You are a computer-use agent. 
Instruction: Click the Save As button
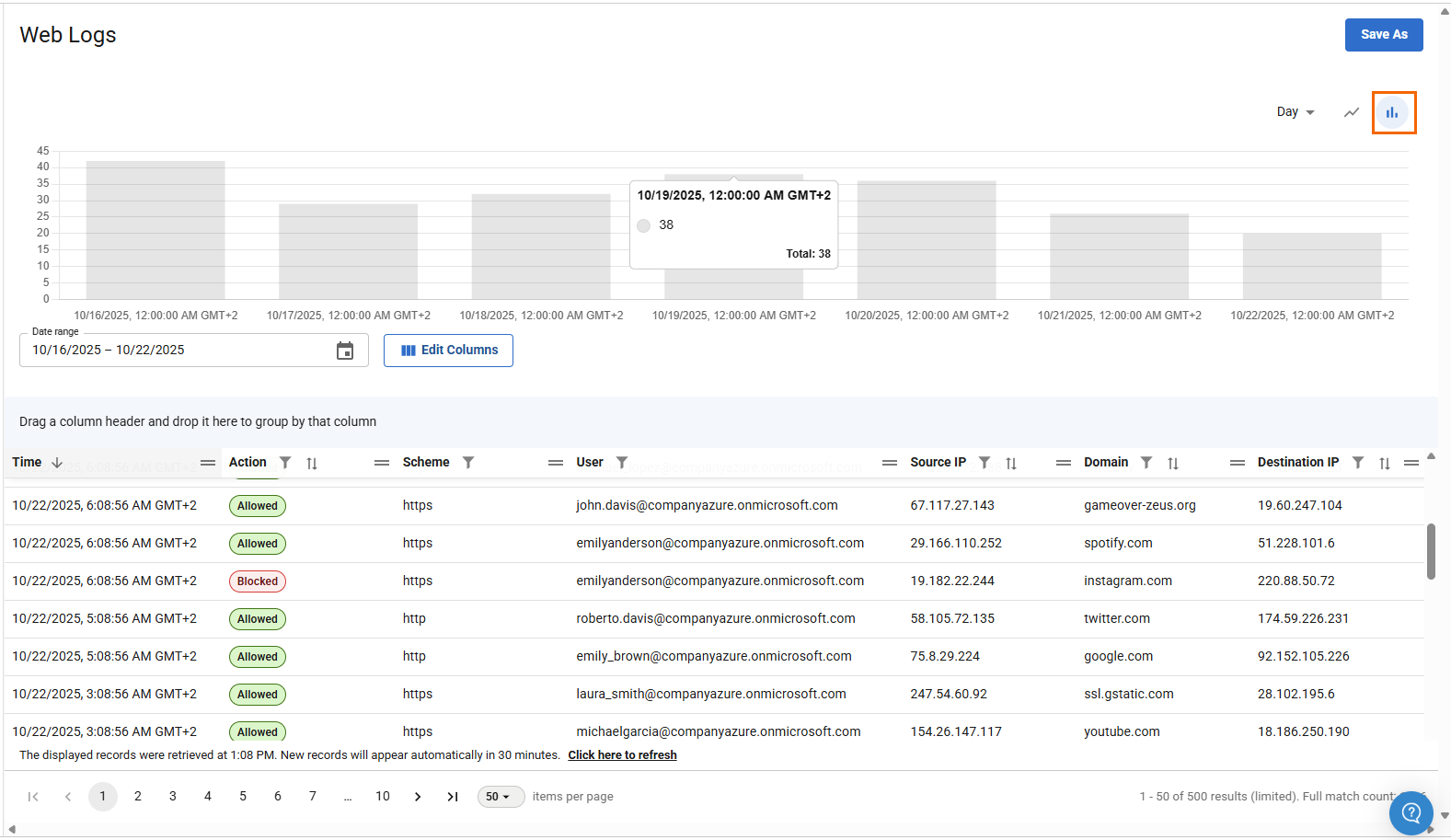pyautogui.click(x=1383, y=35)
